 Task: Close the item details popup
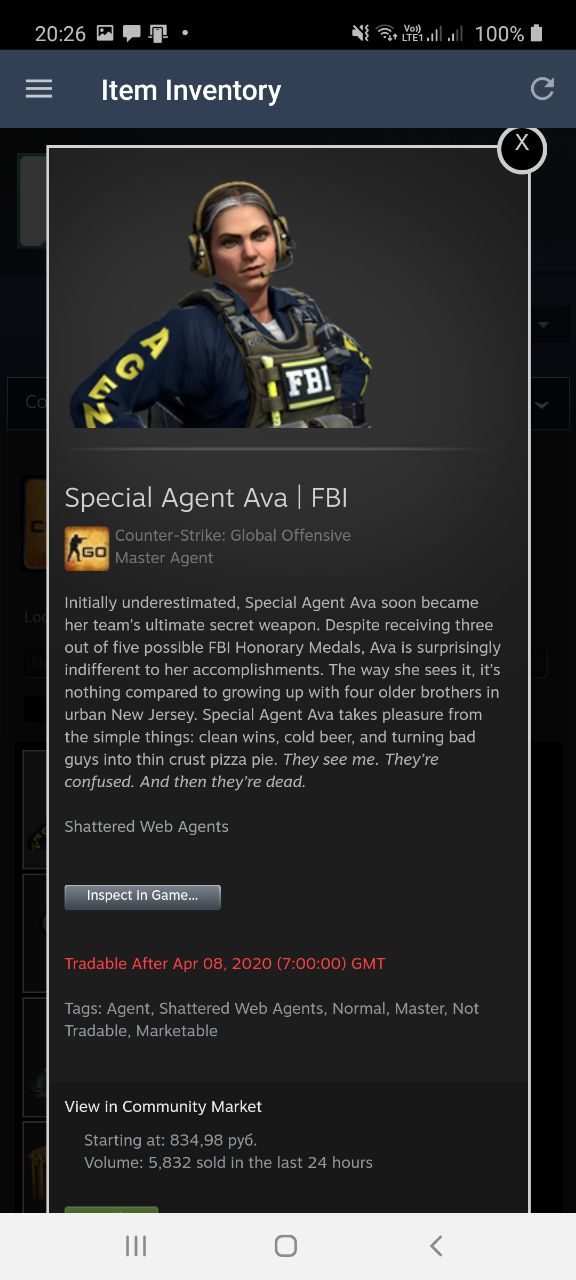click(x=522, y=147)
